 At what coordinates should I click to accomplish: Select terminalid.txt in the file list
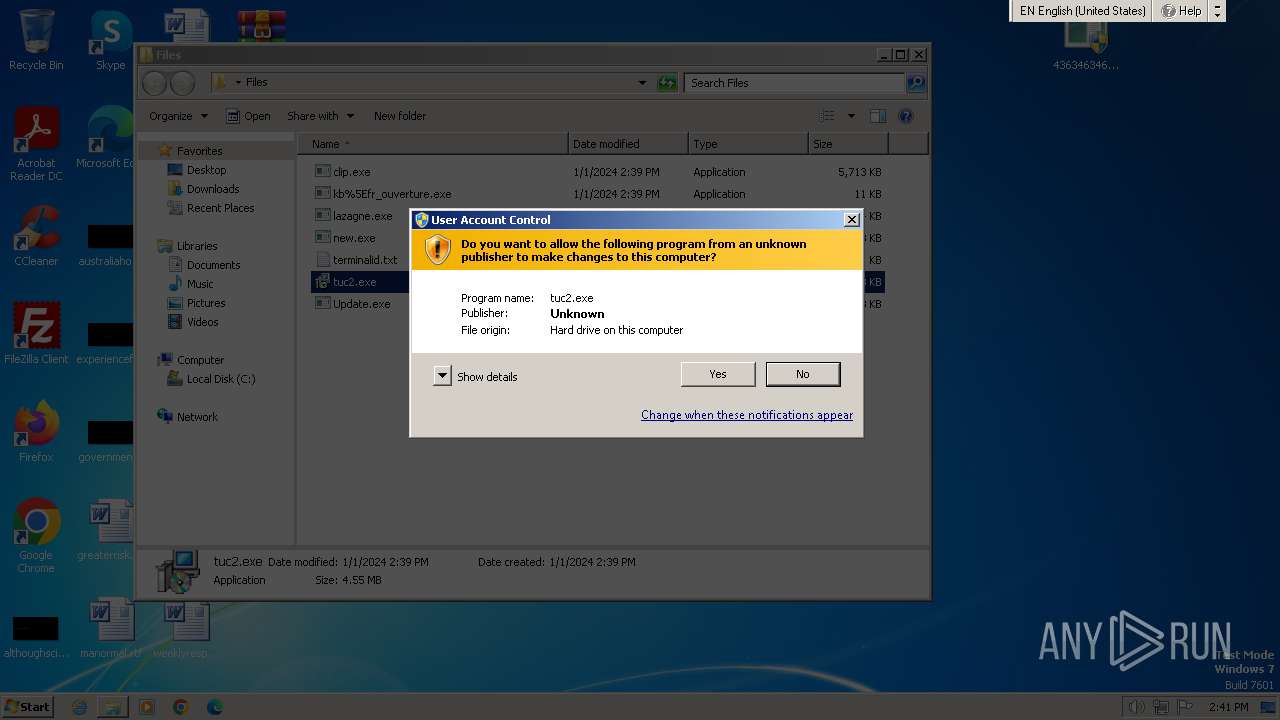coord(365,260)
